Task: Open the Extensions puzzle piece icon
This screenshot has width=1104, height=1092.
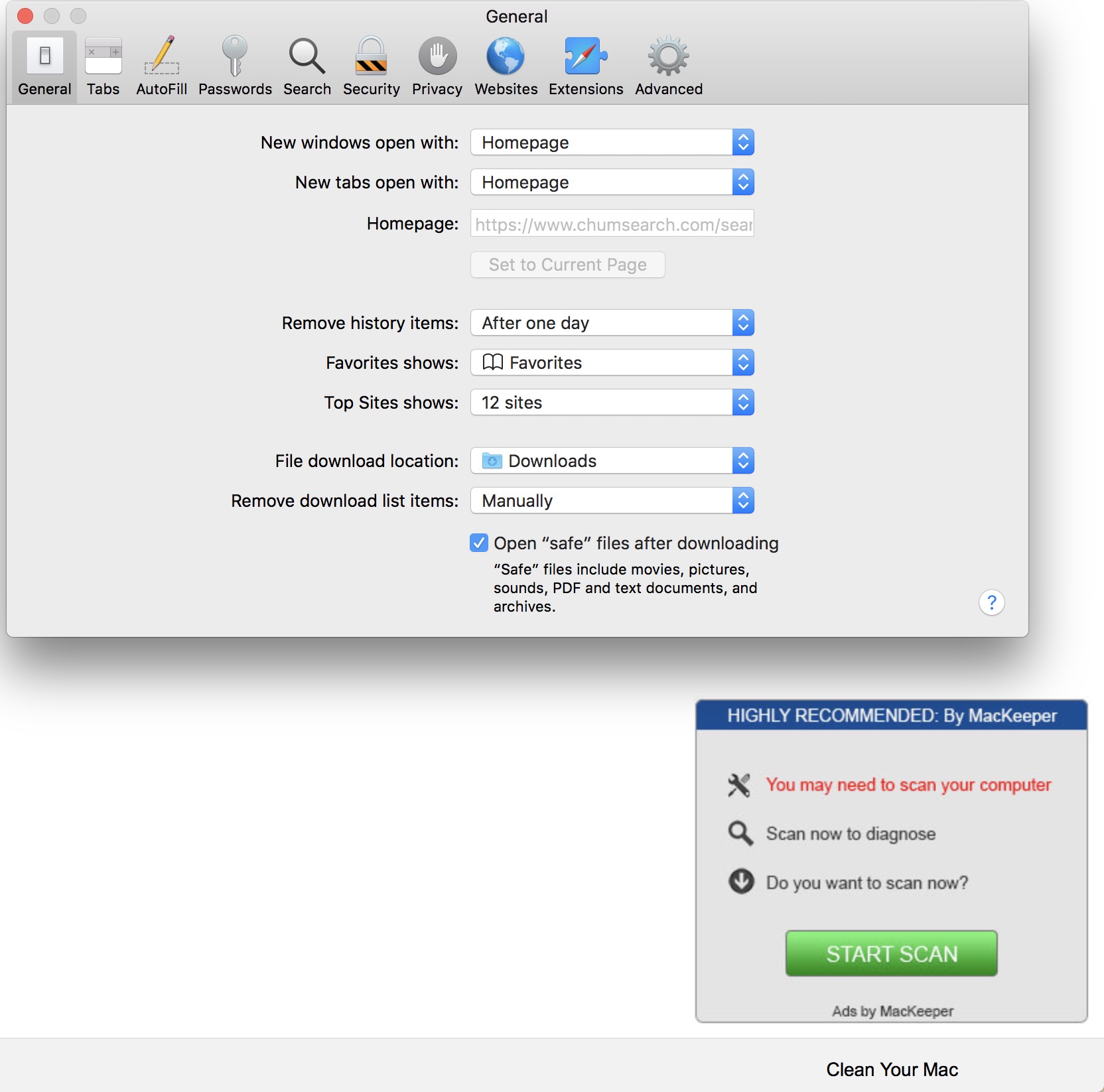Action: pos(586,56)
